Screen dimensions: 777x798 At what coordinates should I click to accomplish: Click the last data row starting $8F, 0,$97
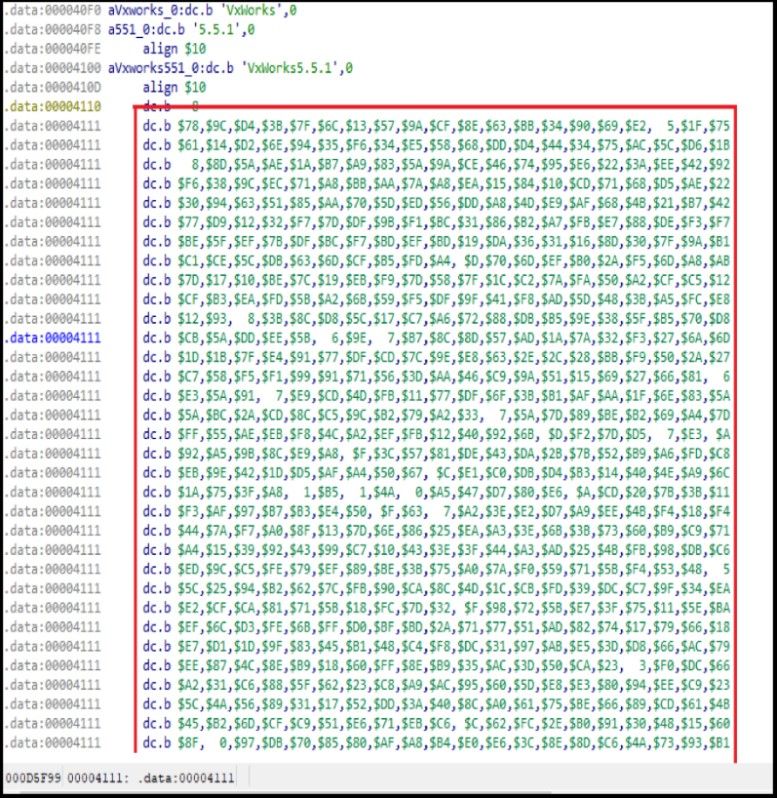point(436,743)
